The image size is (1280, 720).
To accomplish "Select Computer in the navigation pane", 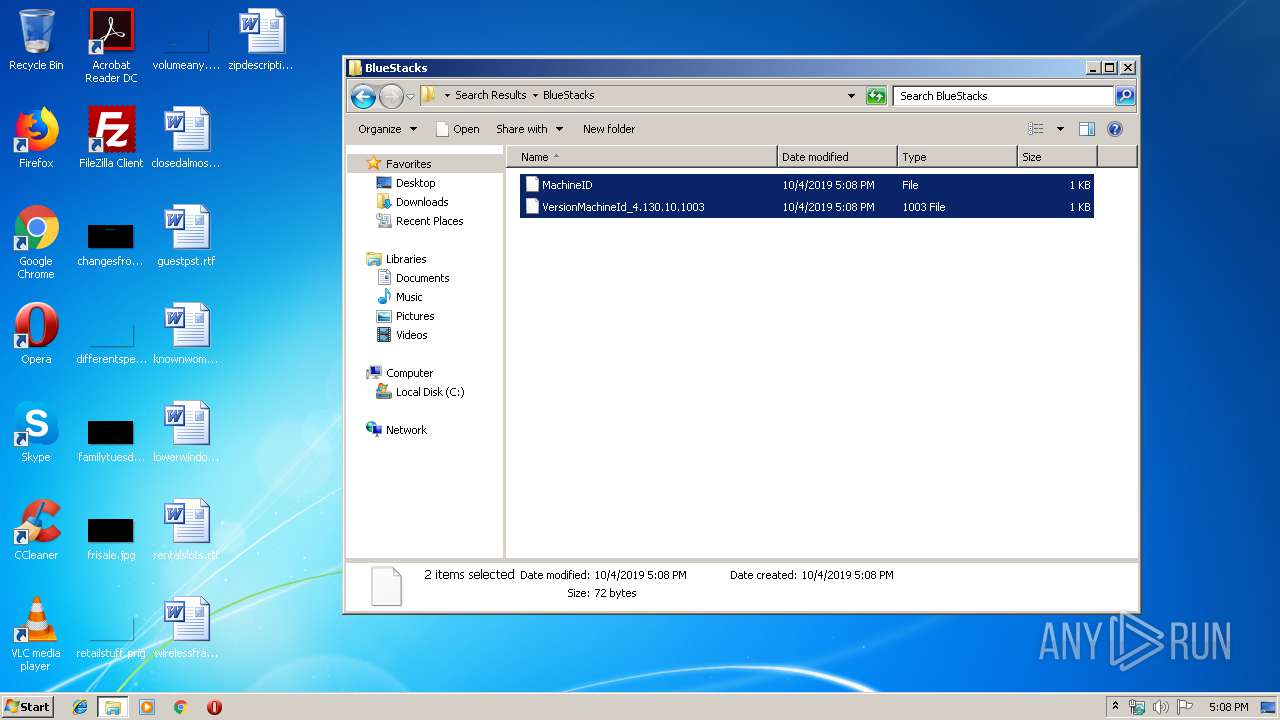I will pyautogui.click(x=409, y=373).
